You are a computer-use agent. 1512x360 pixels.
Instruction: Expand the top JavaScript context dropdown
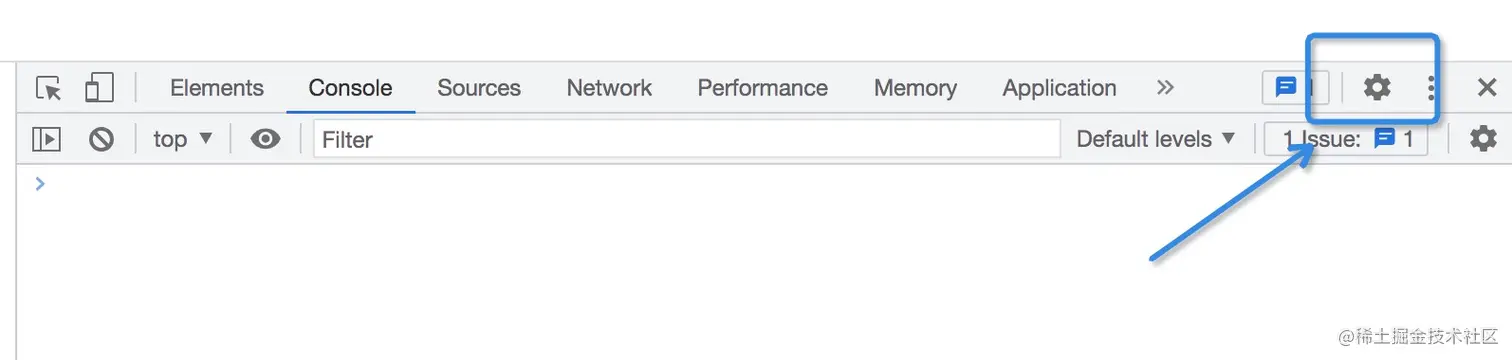[x=183, y=139]
